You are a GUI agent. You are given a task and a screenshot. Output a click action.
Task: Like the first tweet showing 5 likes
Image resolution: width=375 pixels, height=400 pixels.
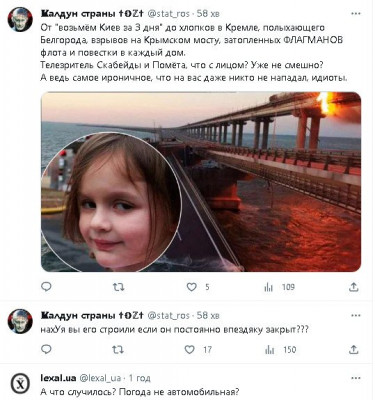click(191, 287)
